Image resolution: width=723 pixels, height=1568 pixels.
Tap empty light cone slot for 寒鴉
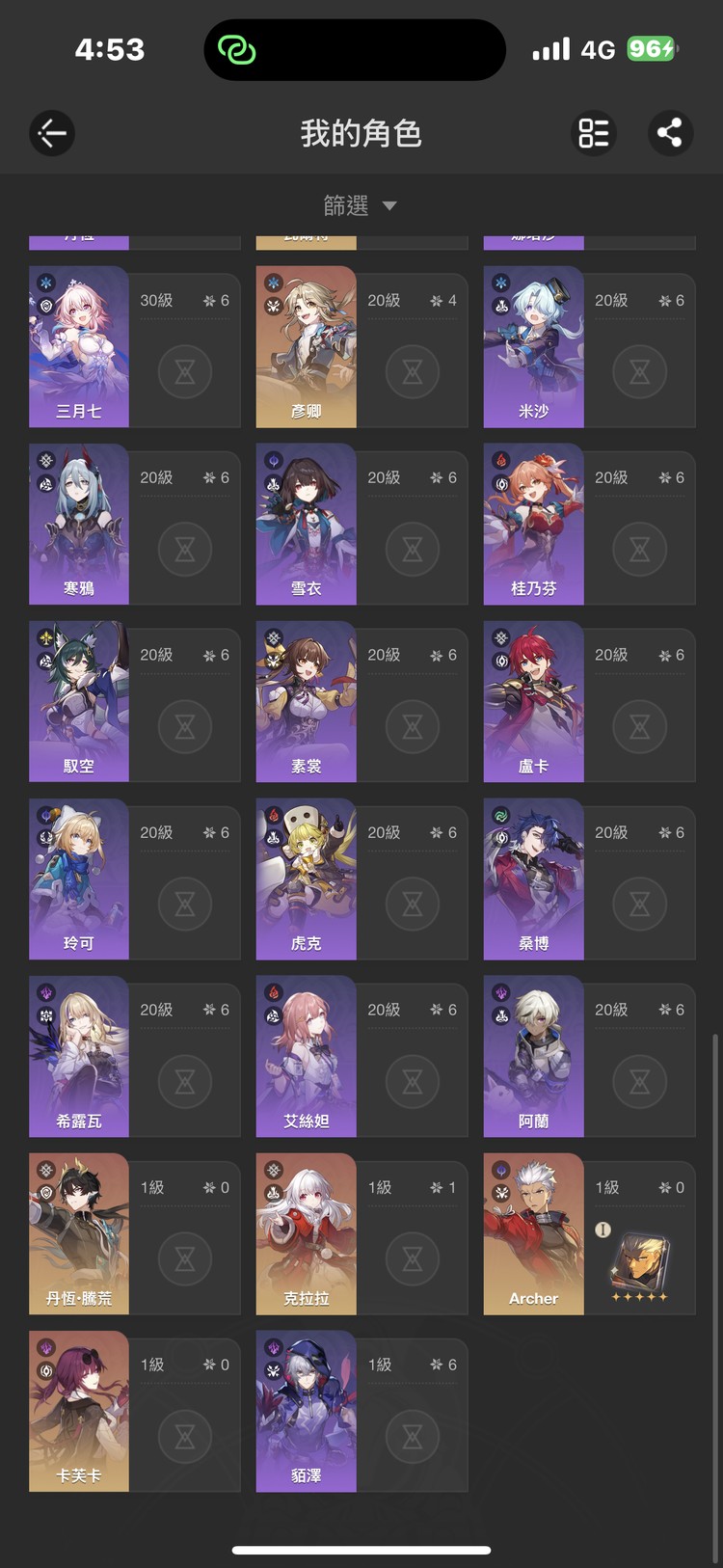[x=185, y=549]
